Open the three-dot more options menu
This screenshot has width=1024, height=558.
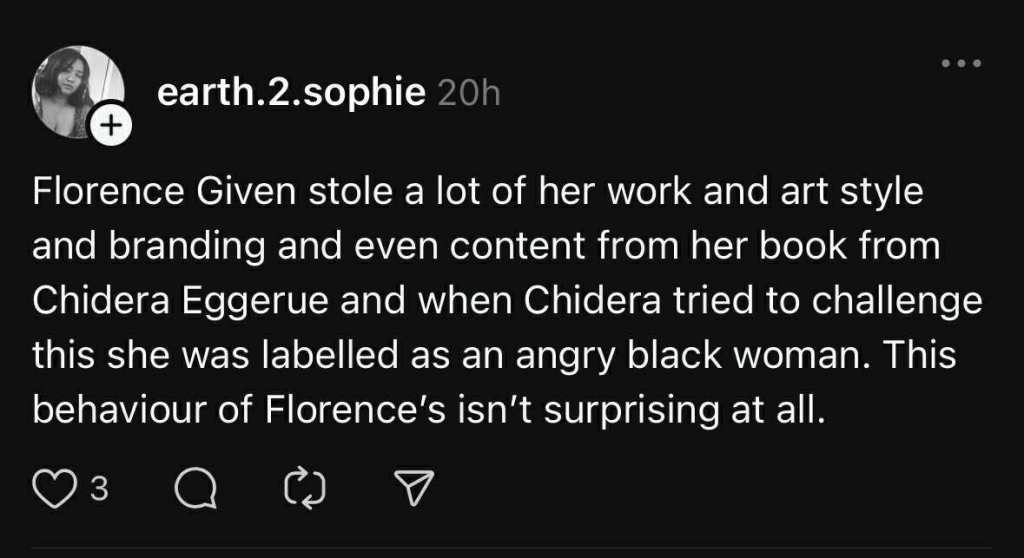tap(962, 63)
